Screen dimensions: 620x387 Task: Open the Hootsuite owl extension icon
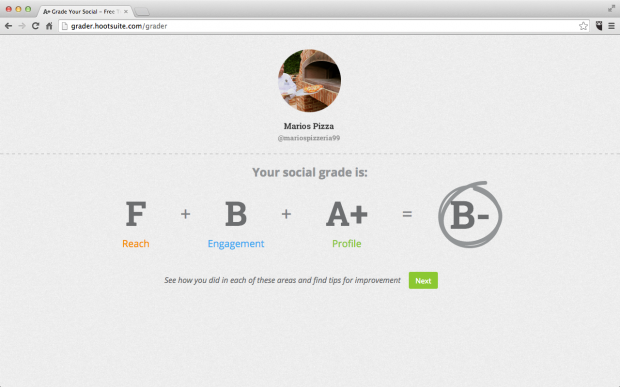pos(599,26)
